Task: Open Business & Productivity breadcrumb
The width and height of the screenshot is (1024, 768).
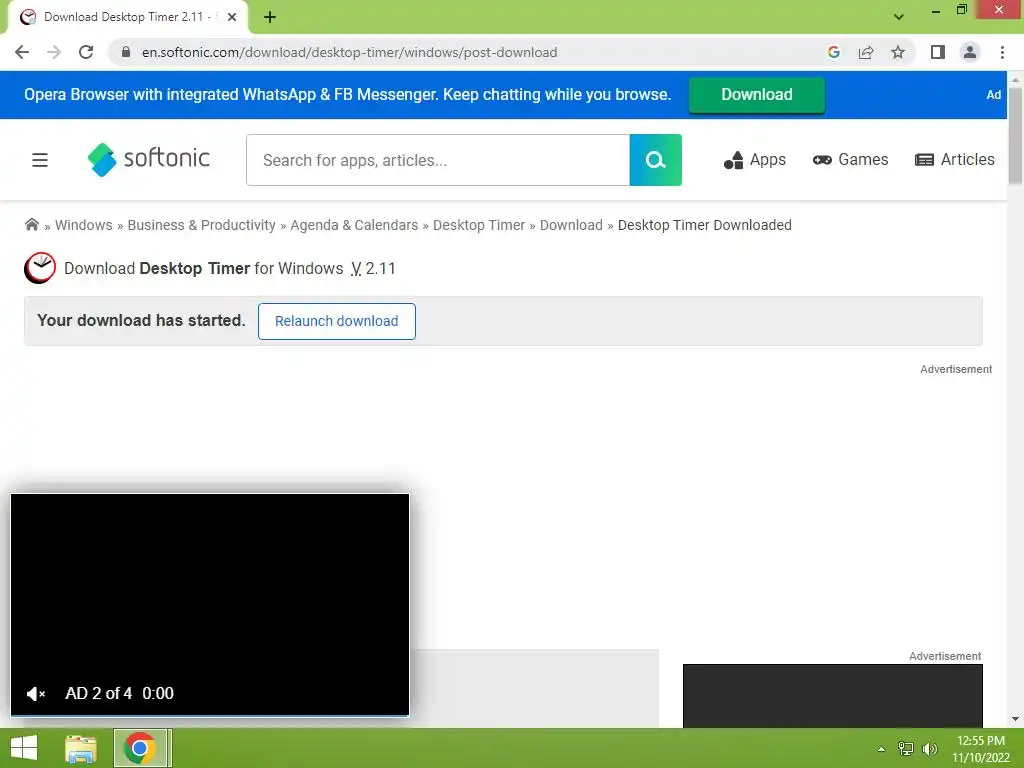Action: [201, 225]
